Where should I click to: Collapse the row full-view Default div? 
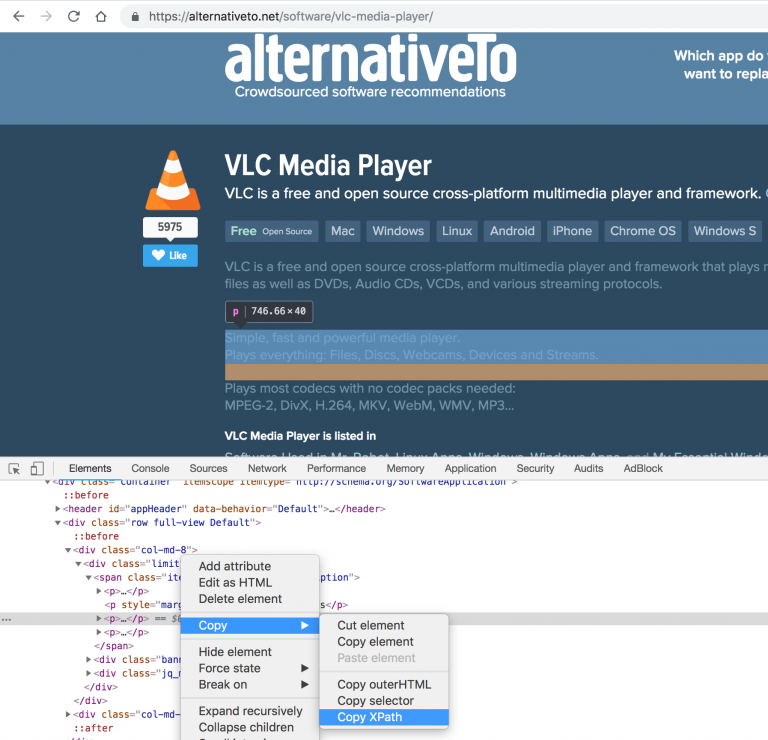click(57, 523)
